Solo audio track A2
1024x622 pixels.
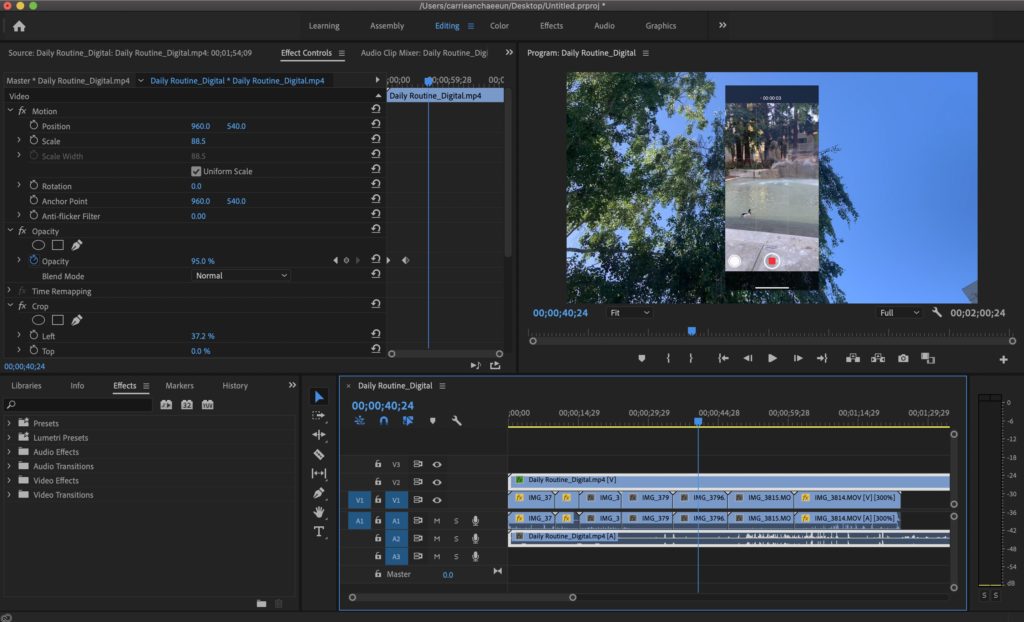pyautogui.click(x=456, y=539)
